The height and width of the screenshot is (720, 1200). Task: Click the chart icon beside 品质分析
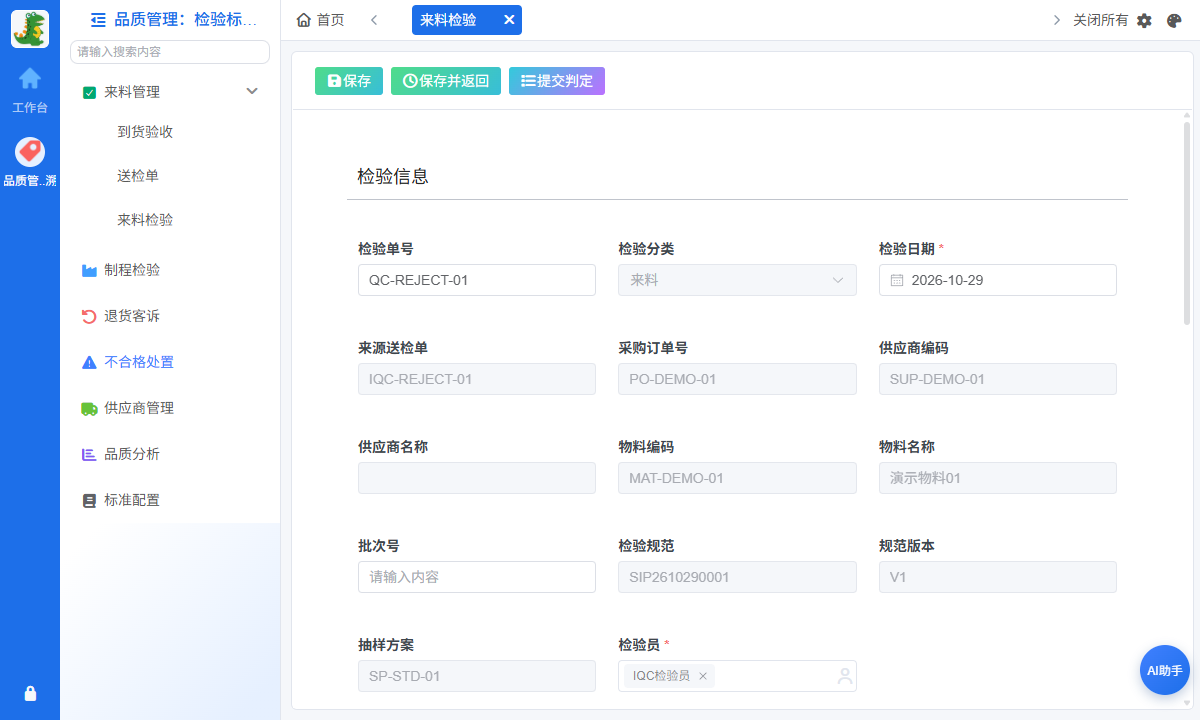point(89,454)
